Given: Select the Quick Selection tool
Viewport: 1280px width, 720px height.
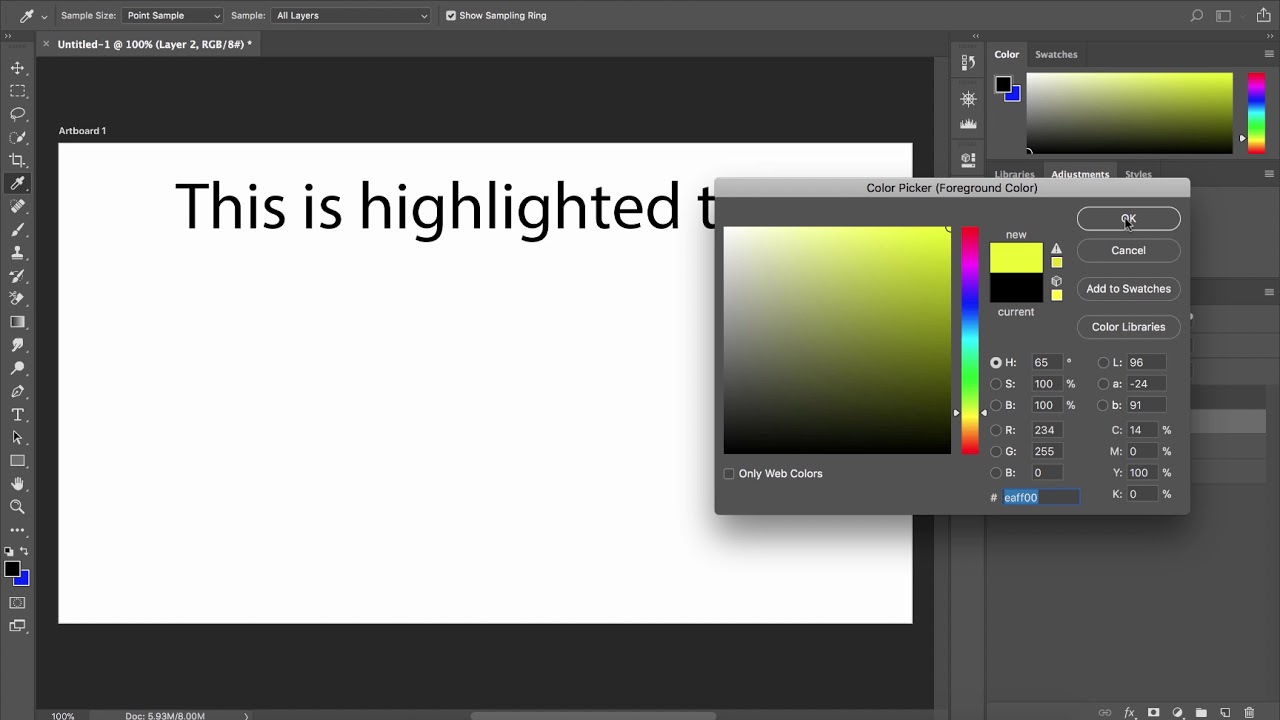Looking at the screenshot, I should pos(17,137).
